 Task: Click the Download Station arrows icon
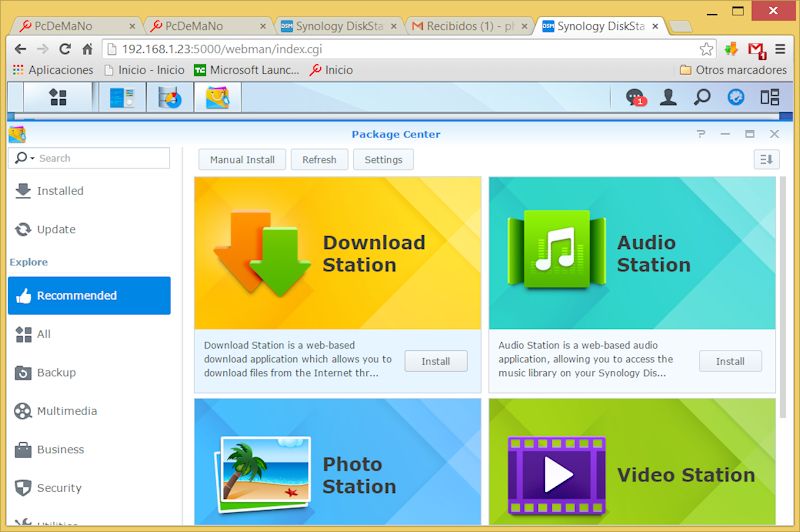[x=262, y=254]
